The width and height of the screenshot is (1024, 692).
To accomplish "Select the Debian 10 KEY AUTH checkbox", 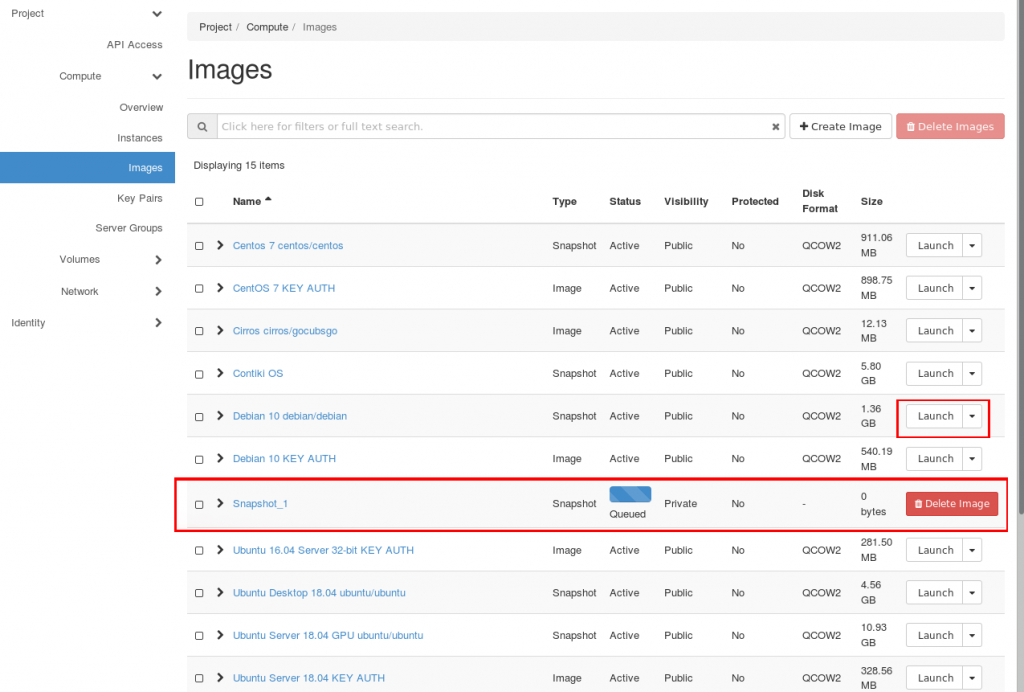I will (x=199, y=460).
